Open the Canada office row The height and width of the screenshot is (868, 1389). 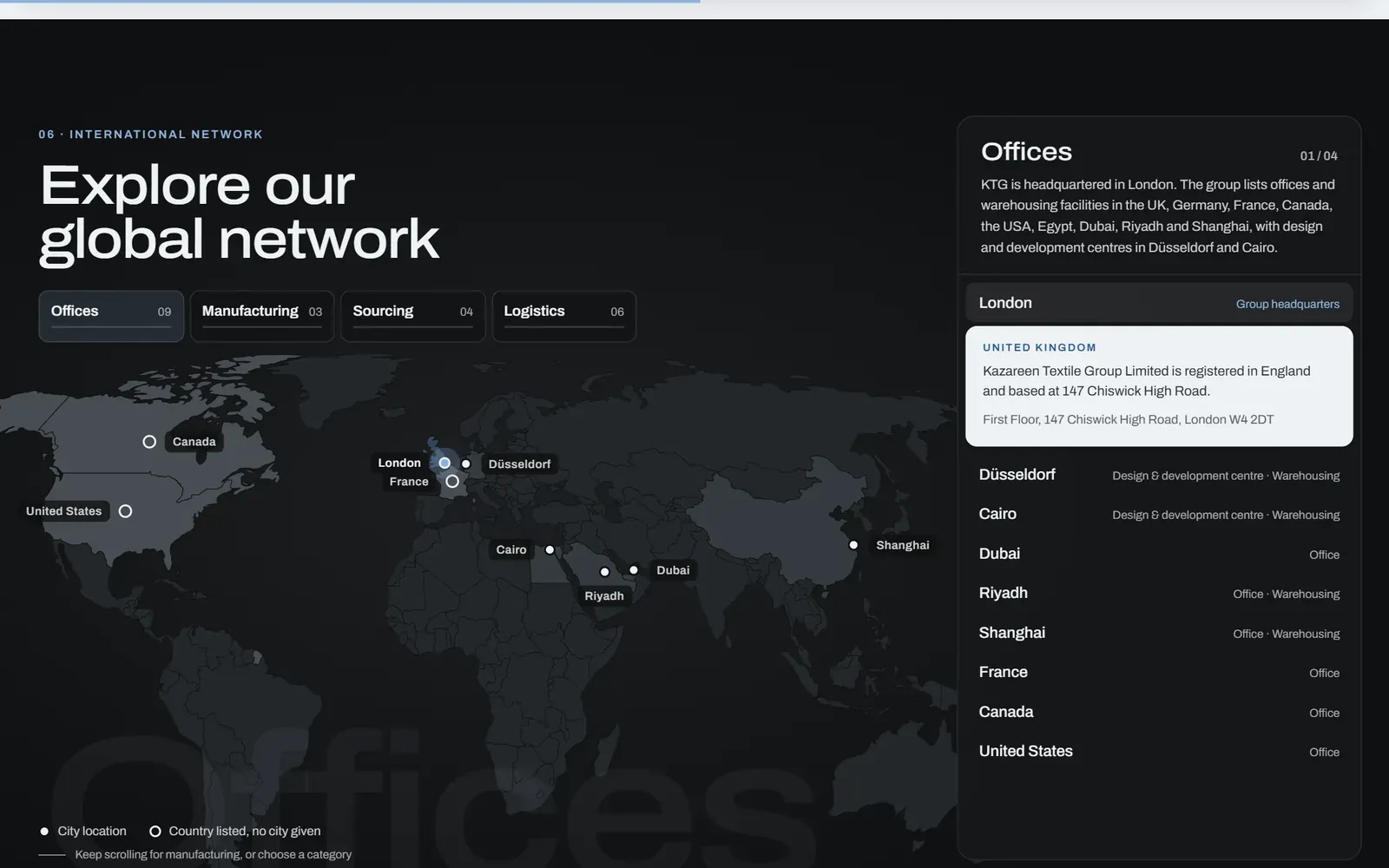click(1159, 712)
